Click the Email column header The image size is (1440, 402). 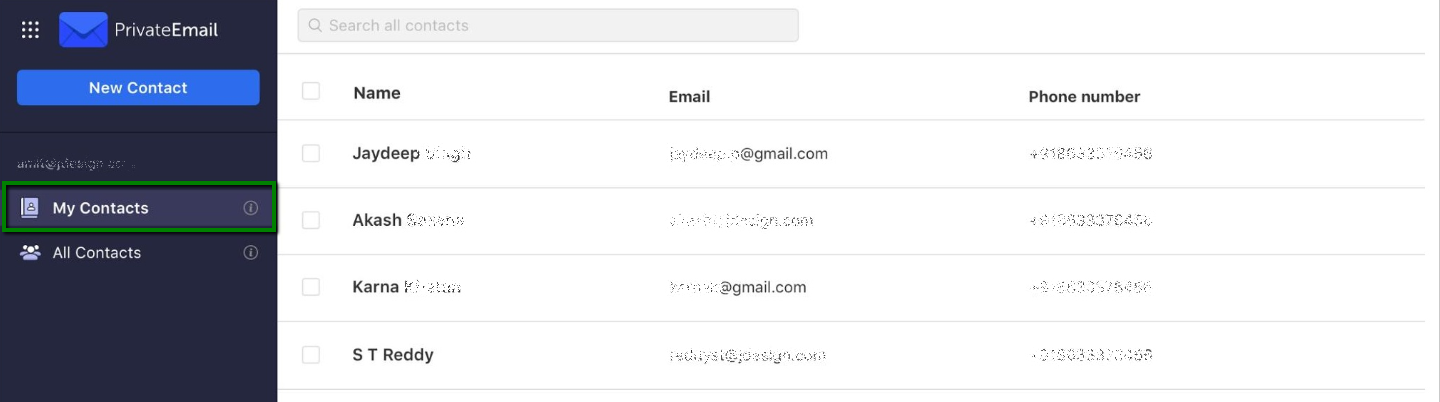(689, 97)
